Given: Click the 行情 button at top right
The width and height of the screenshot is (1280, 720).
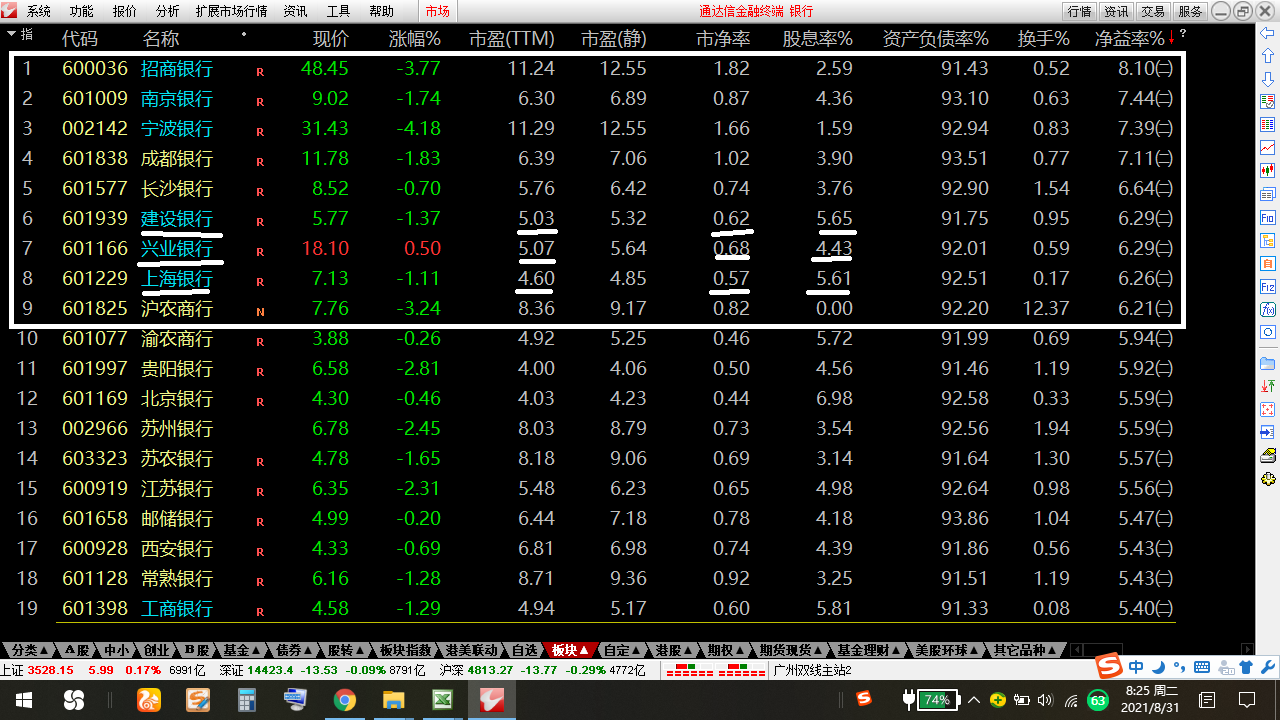Looking at the screenshot, I should coord(1080,11).
